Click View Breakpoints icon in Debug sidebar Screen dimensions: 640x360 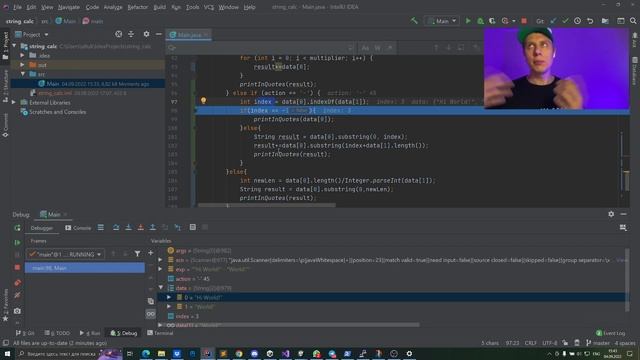click(x=17, y=282)
